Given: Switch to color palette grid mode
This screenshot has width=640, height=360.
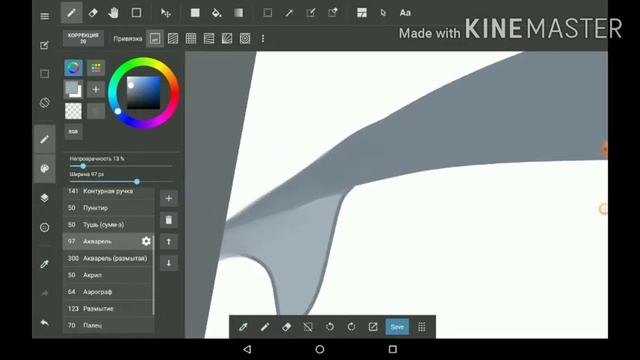Looking at the screenshot, I should click(x=96, y=68).
